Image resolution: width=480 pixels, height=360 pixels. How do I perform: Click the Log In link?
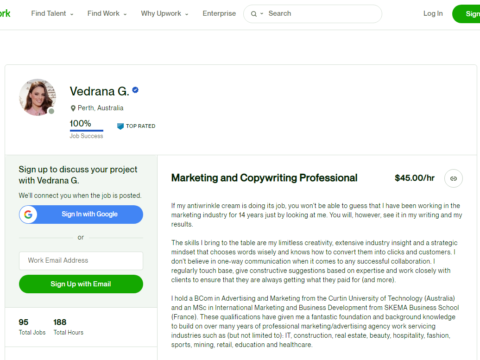(x=433, y=13)
